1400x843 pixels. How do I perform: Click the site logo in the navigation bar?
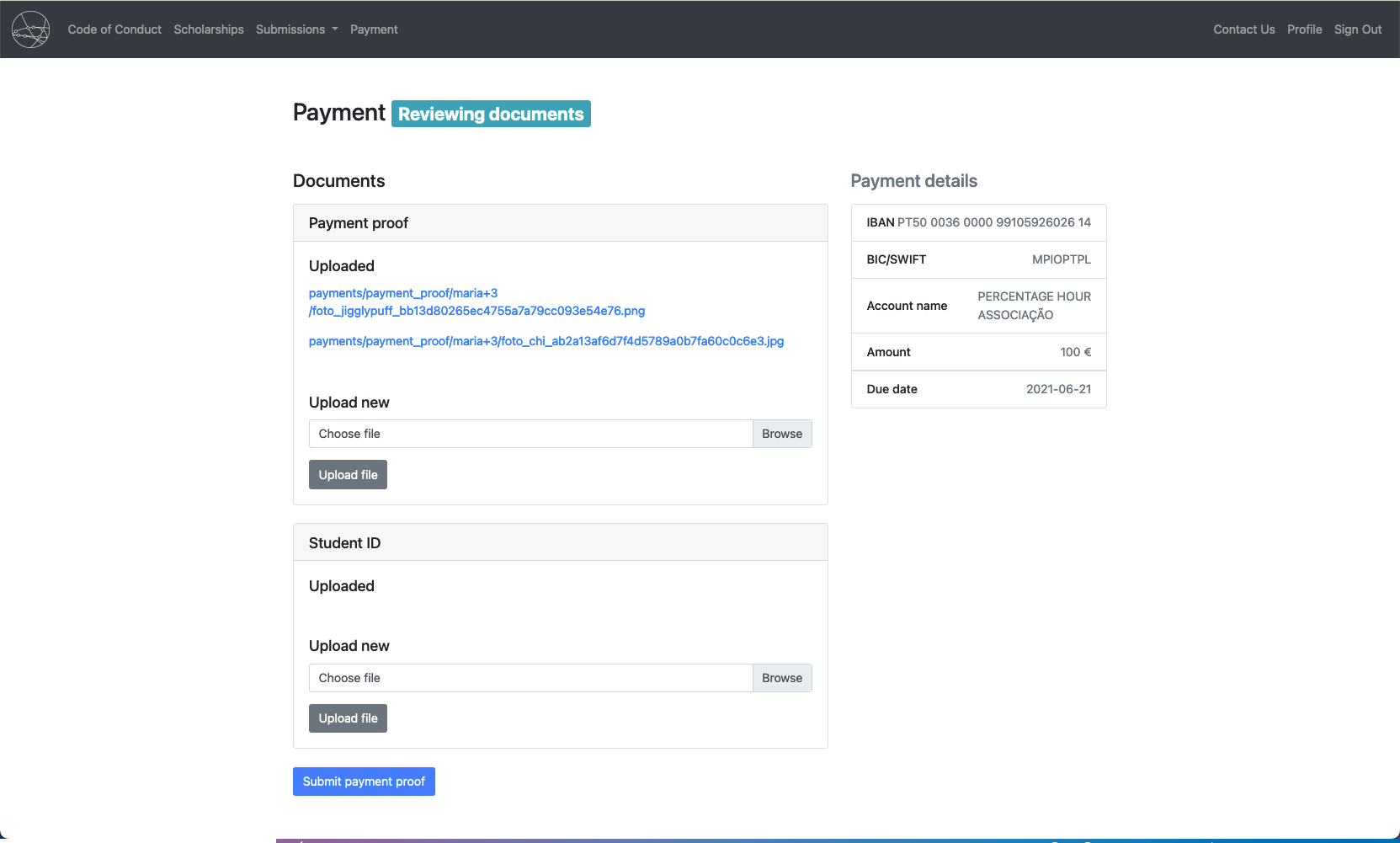click(29, 29)
